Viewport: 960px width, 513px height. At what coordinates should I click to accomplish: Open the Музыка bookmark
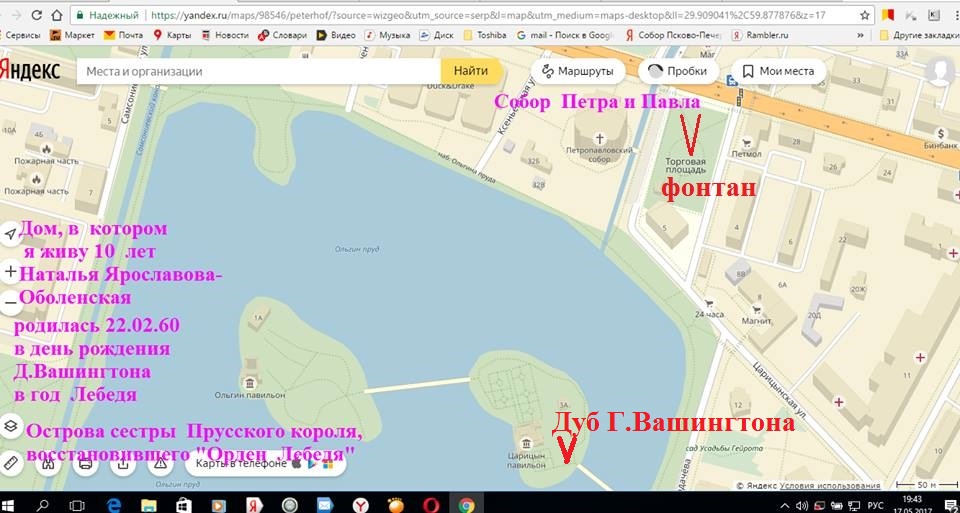[x=388, y=36]
